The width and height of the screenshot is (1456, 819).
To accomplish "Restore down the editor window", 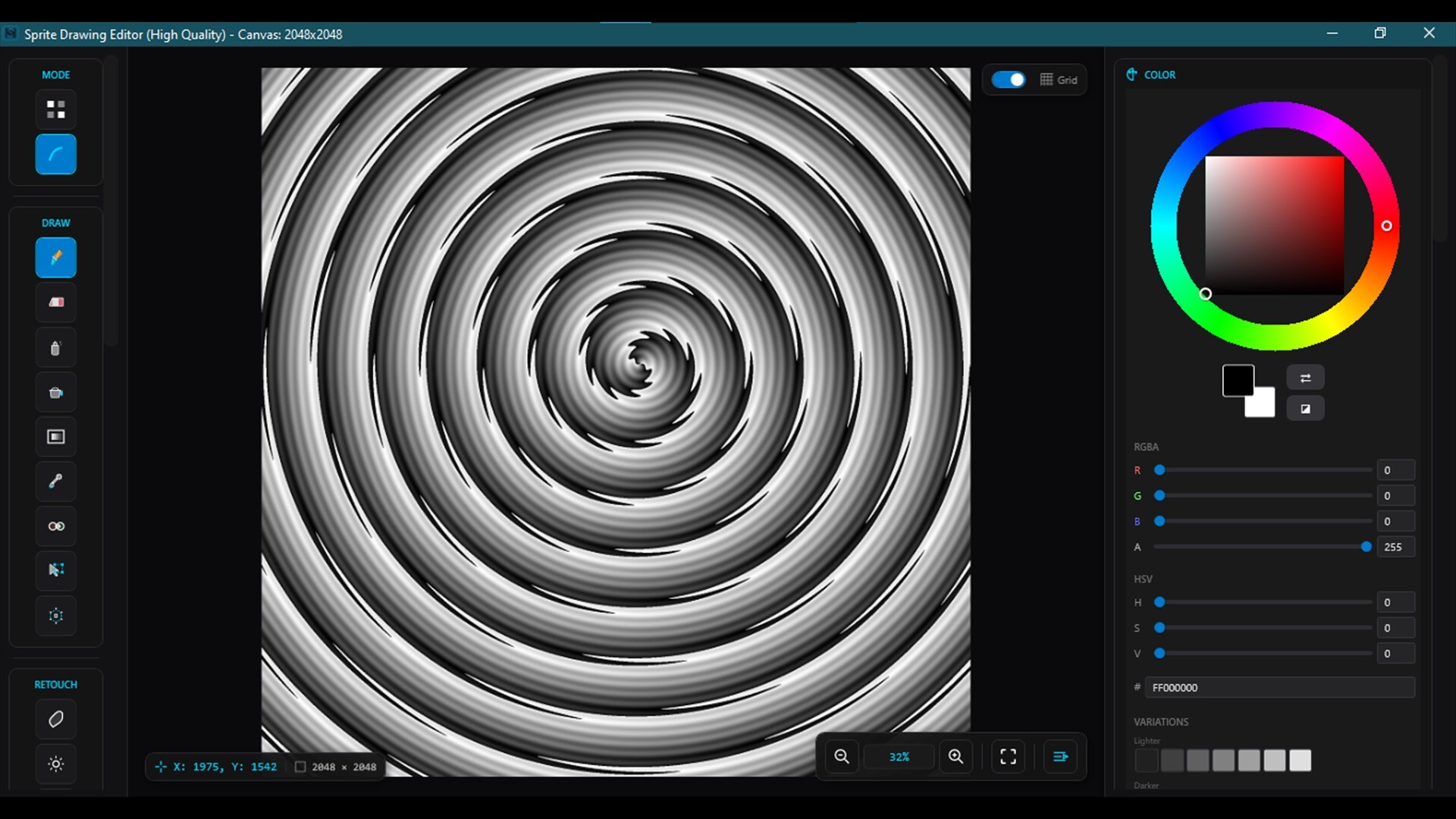I will [x=1380, y=33].
